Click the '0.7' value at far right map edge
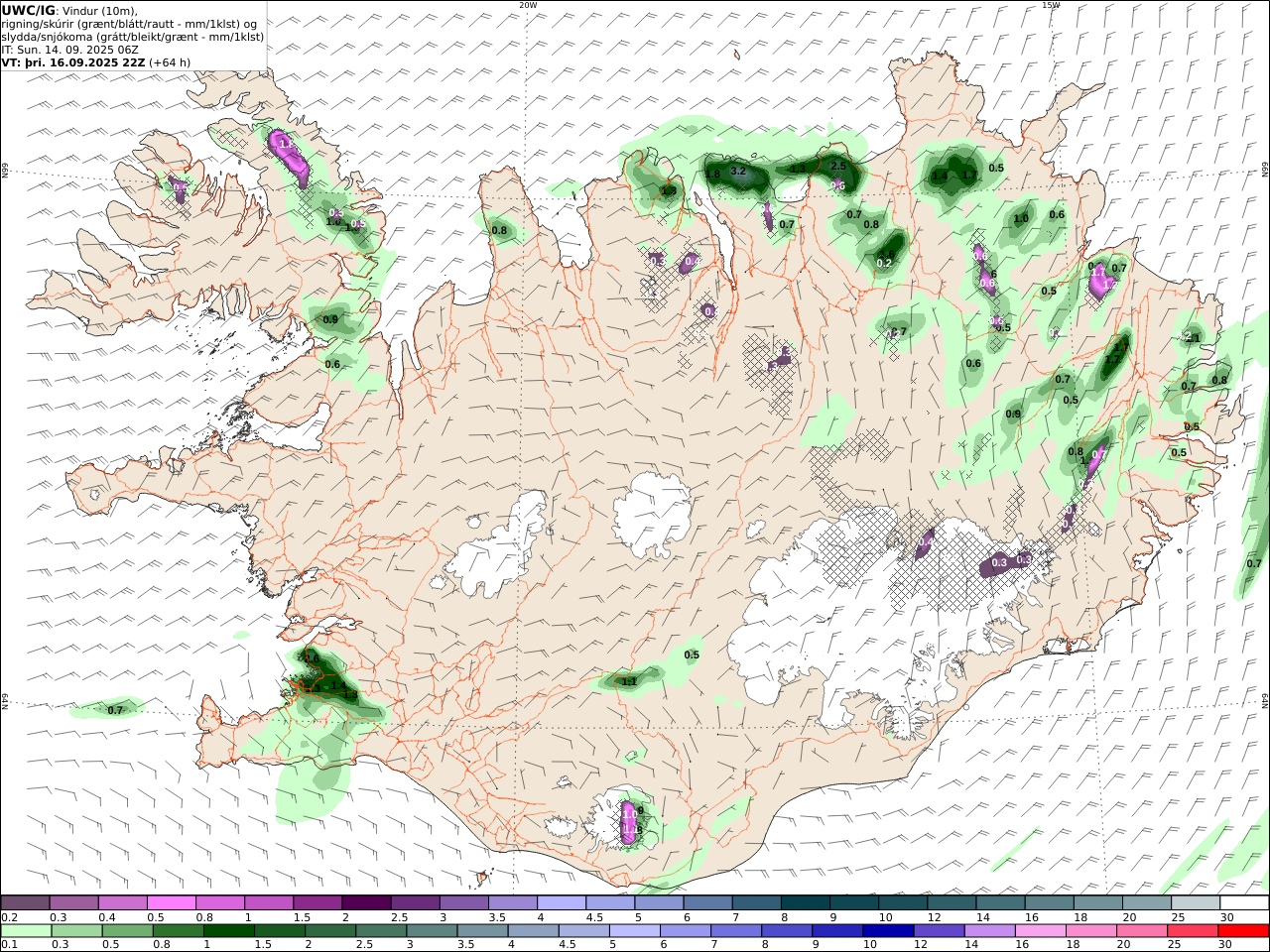Viewport: 1270px width, 952px height. coord(1254,563)
